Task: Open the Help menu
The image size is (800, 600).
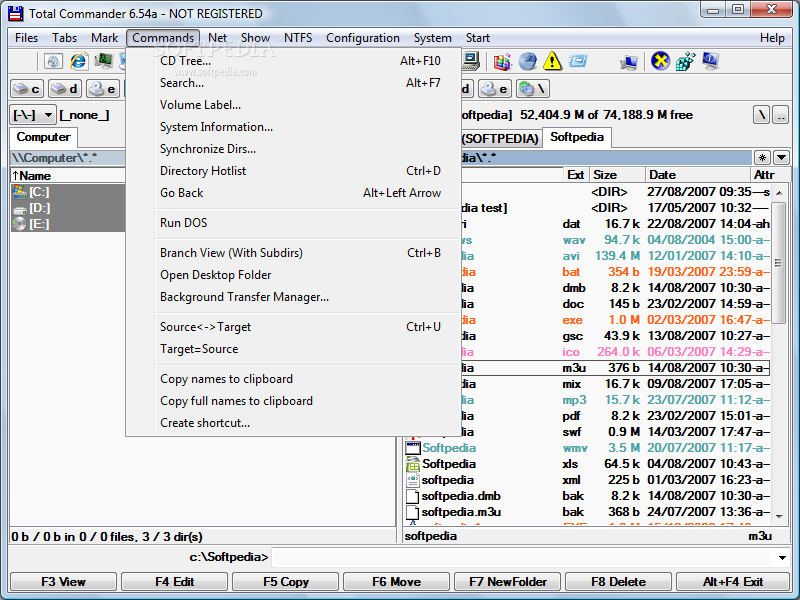Action: point(772,38)
